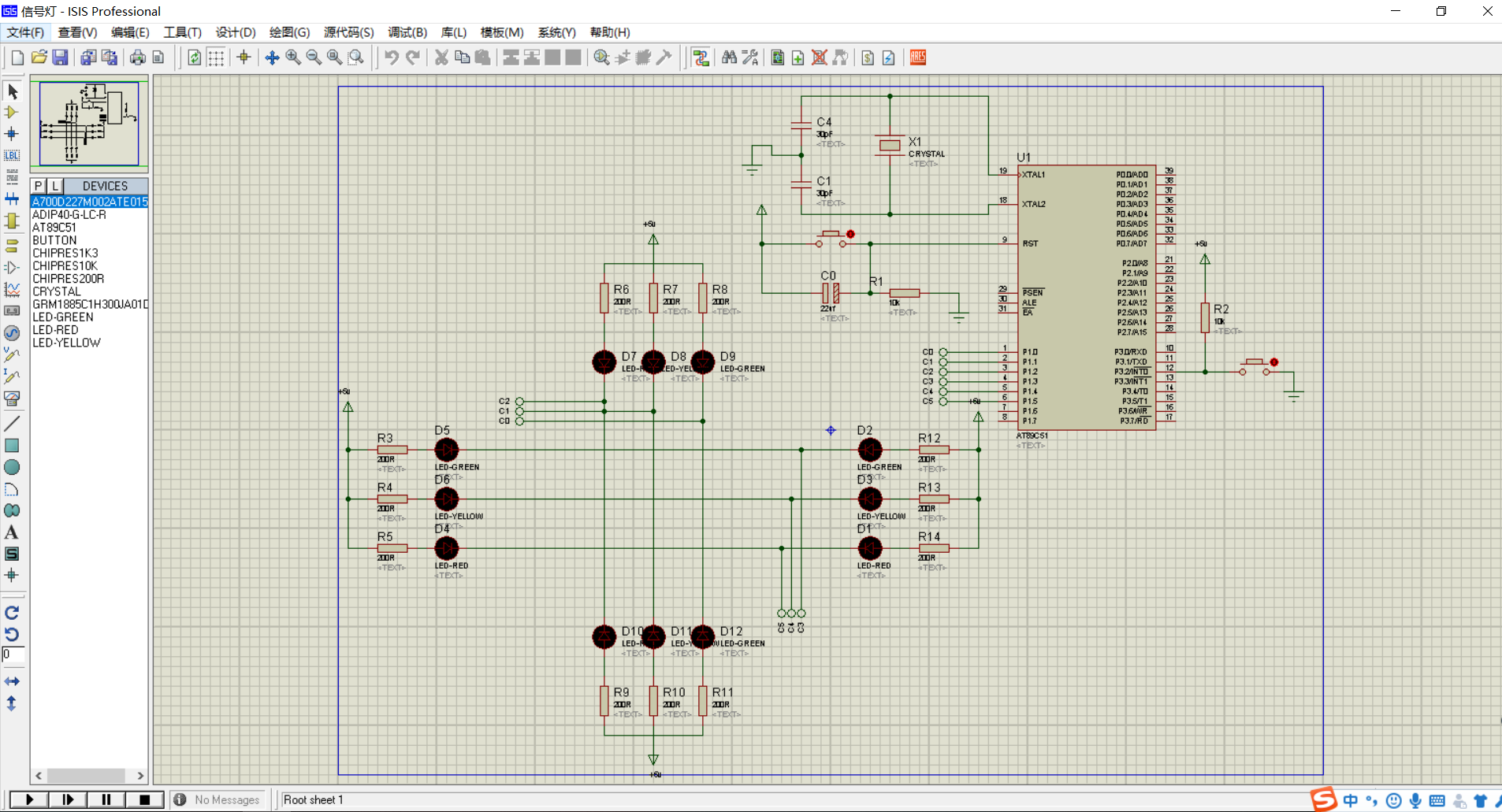Open the 文件(F) menu
The image size is (1502, 812).
tap(25, 32)
